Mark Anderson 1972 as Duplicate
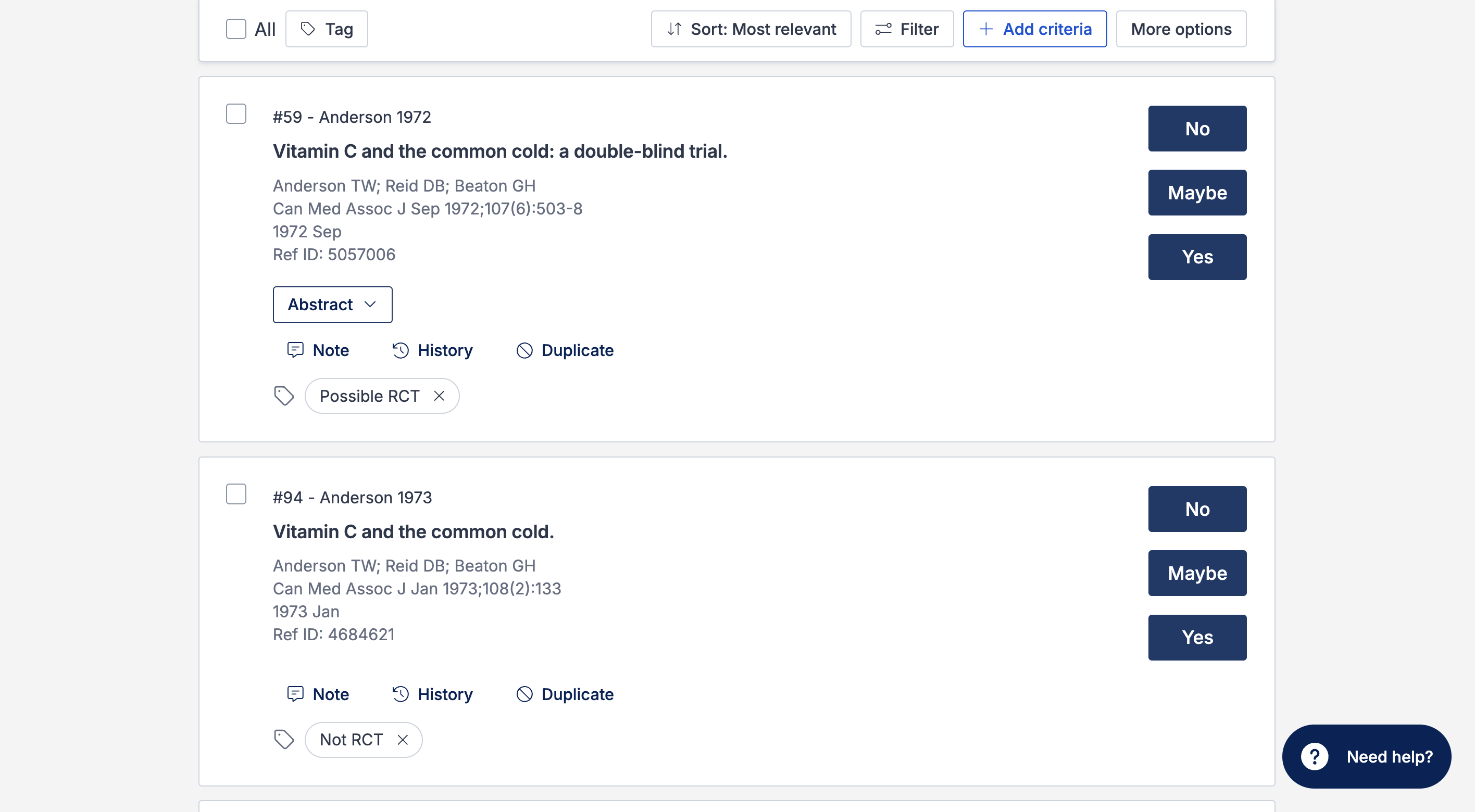This screenshot has height=812, width=1475. pos(565,350)
